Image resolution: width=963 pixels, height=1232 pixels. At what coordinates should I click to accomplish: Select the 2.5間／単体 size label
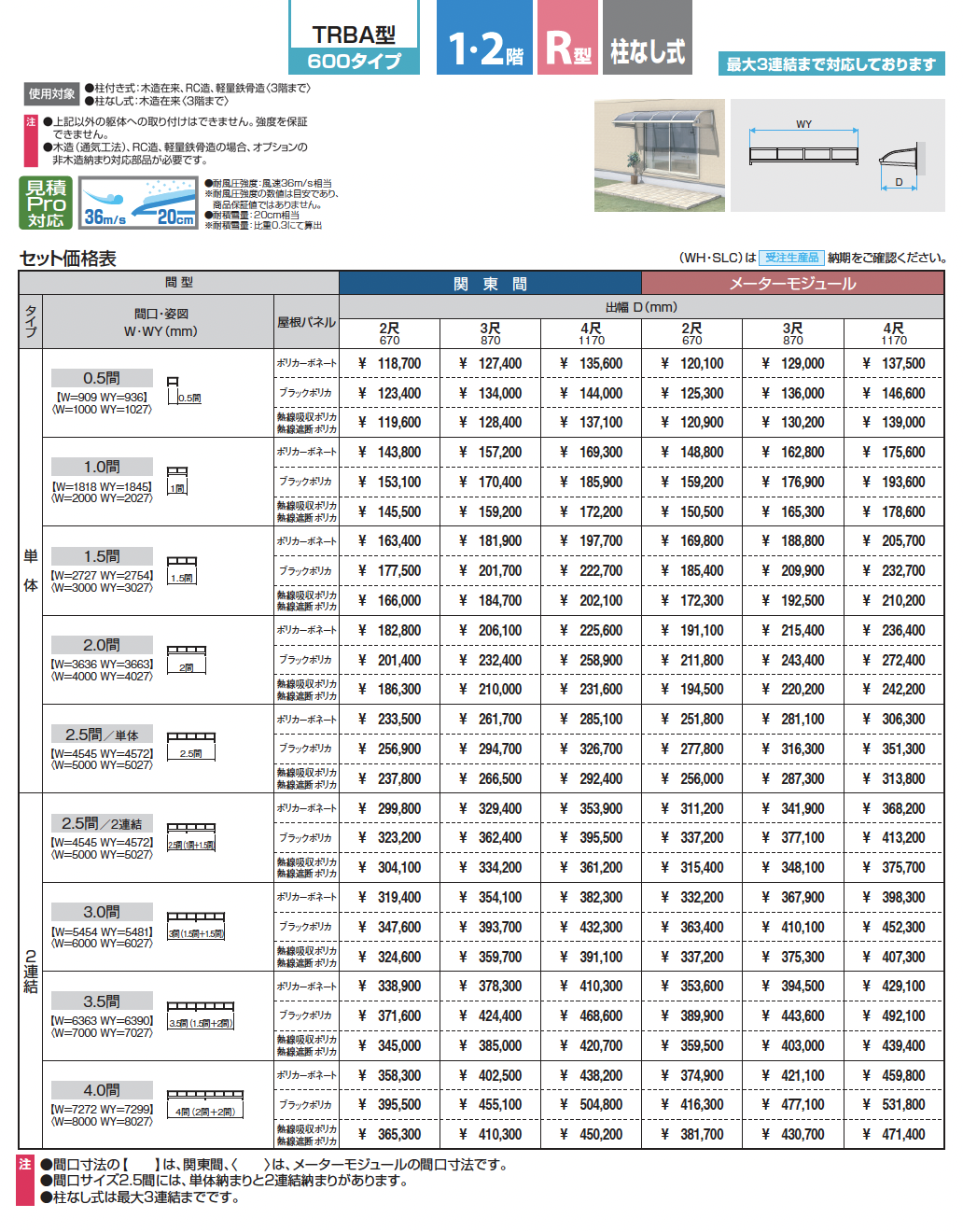(x=102, y=735)
